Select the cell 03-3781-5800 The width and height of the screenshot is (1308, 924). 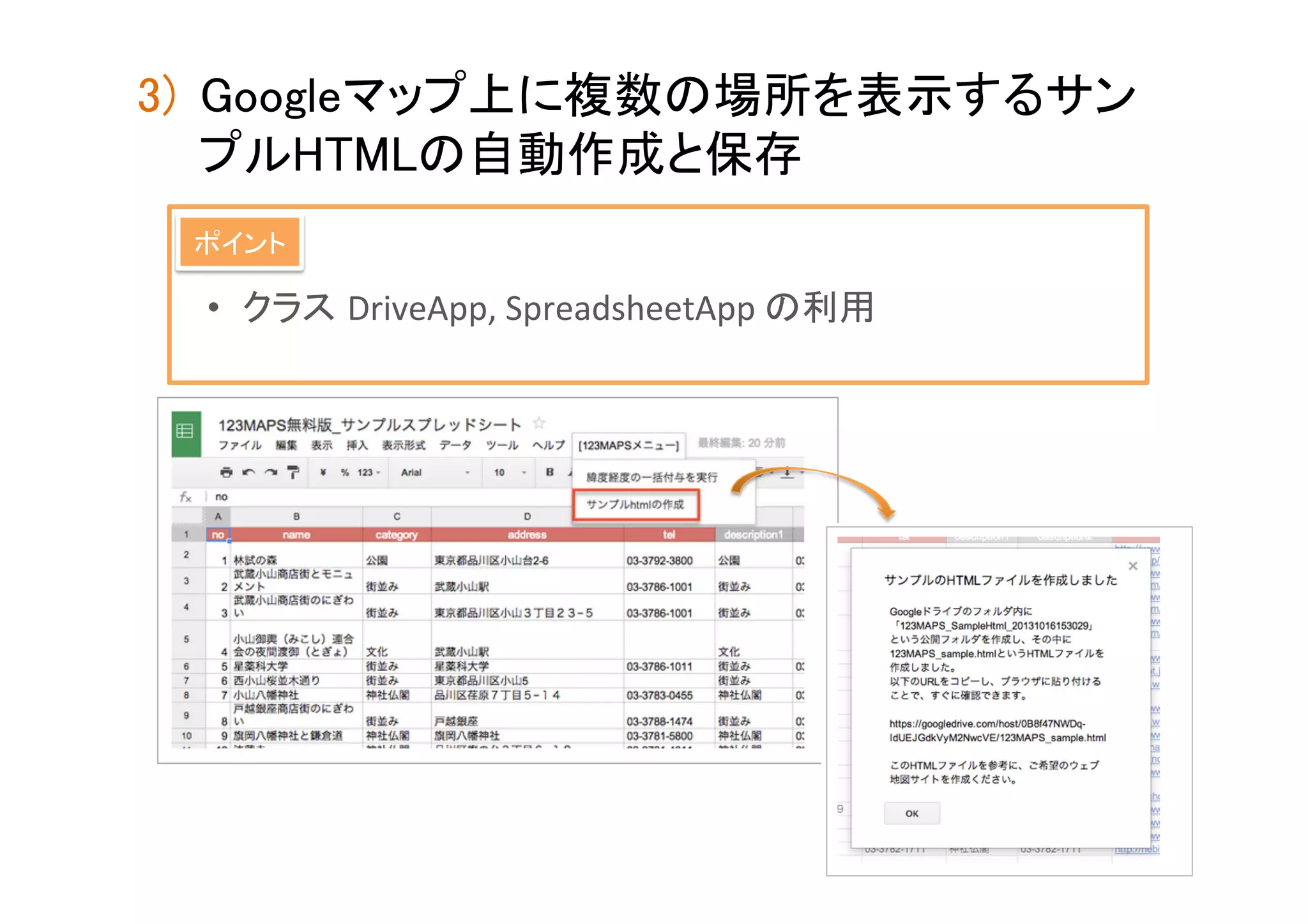point(669,735)
